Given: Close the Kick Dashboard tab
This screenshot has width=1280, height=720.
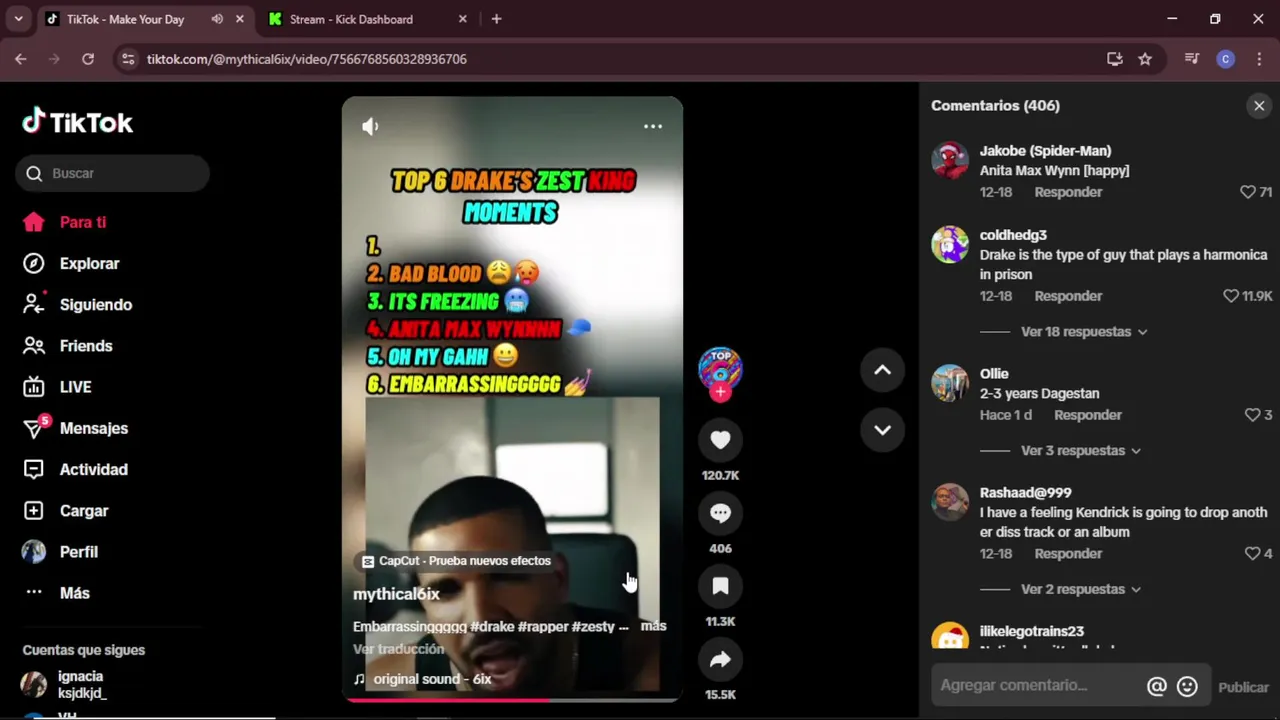Looking at the screenshot, I should 462,19.
